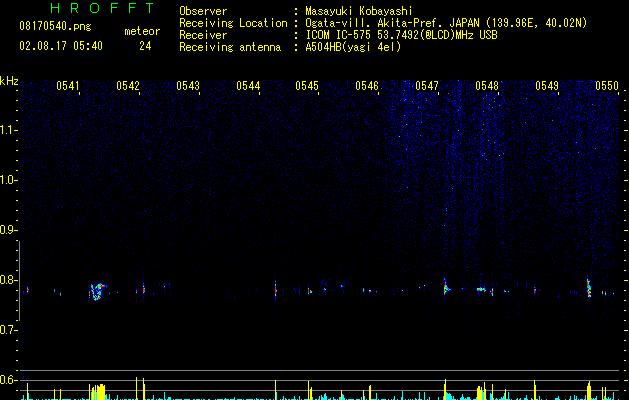Click the meteor count label
The height and width of the screenshot is (400, 629).
[x=142, y=31]
